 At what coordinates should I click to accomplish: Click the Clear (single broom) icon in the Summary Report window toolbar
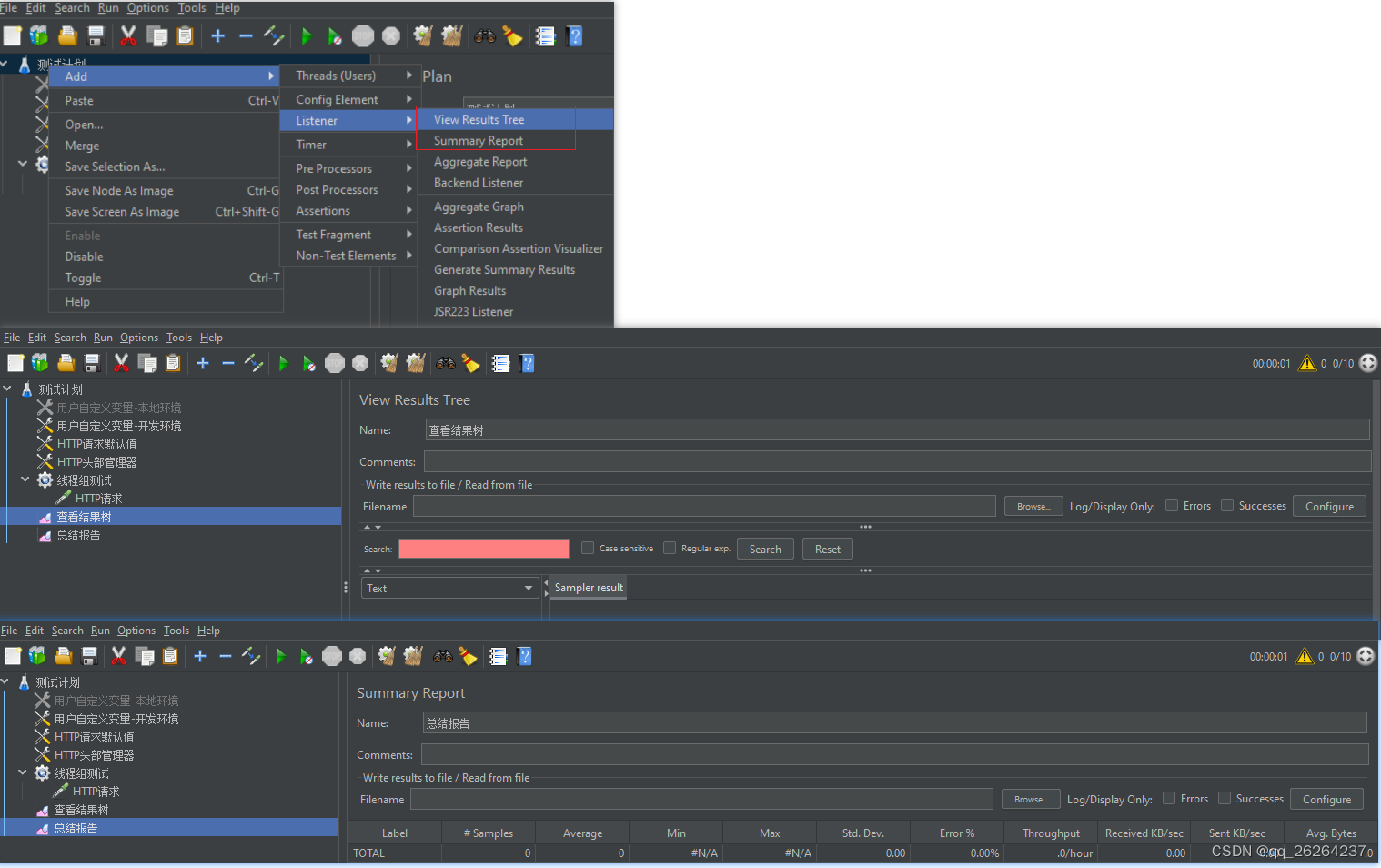click(387, 656)
